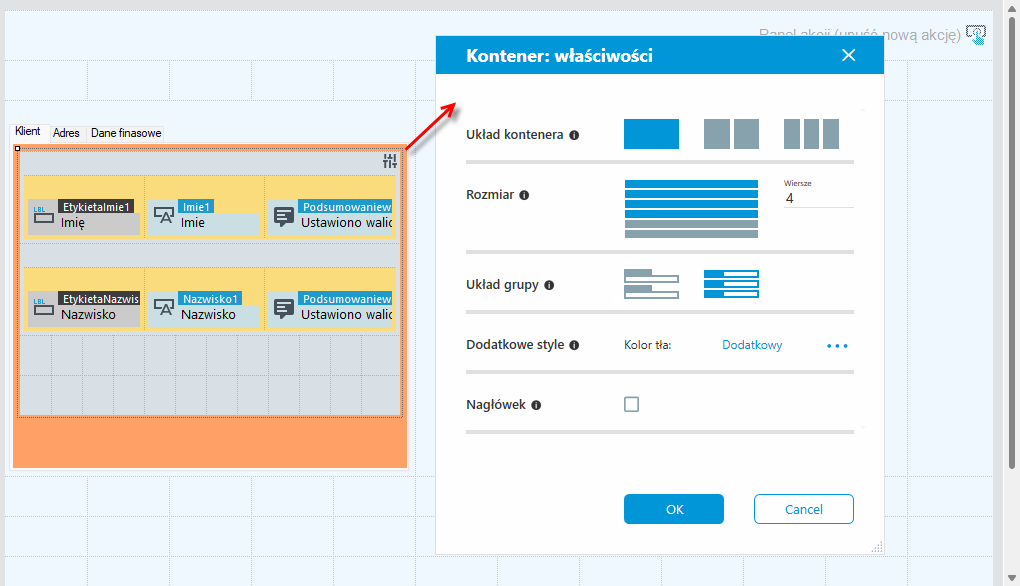Open info icon beside Układ grupy
Viewport: 1020px width, 586px height.
549,285
